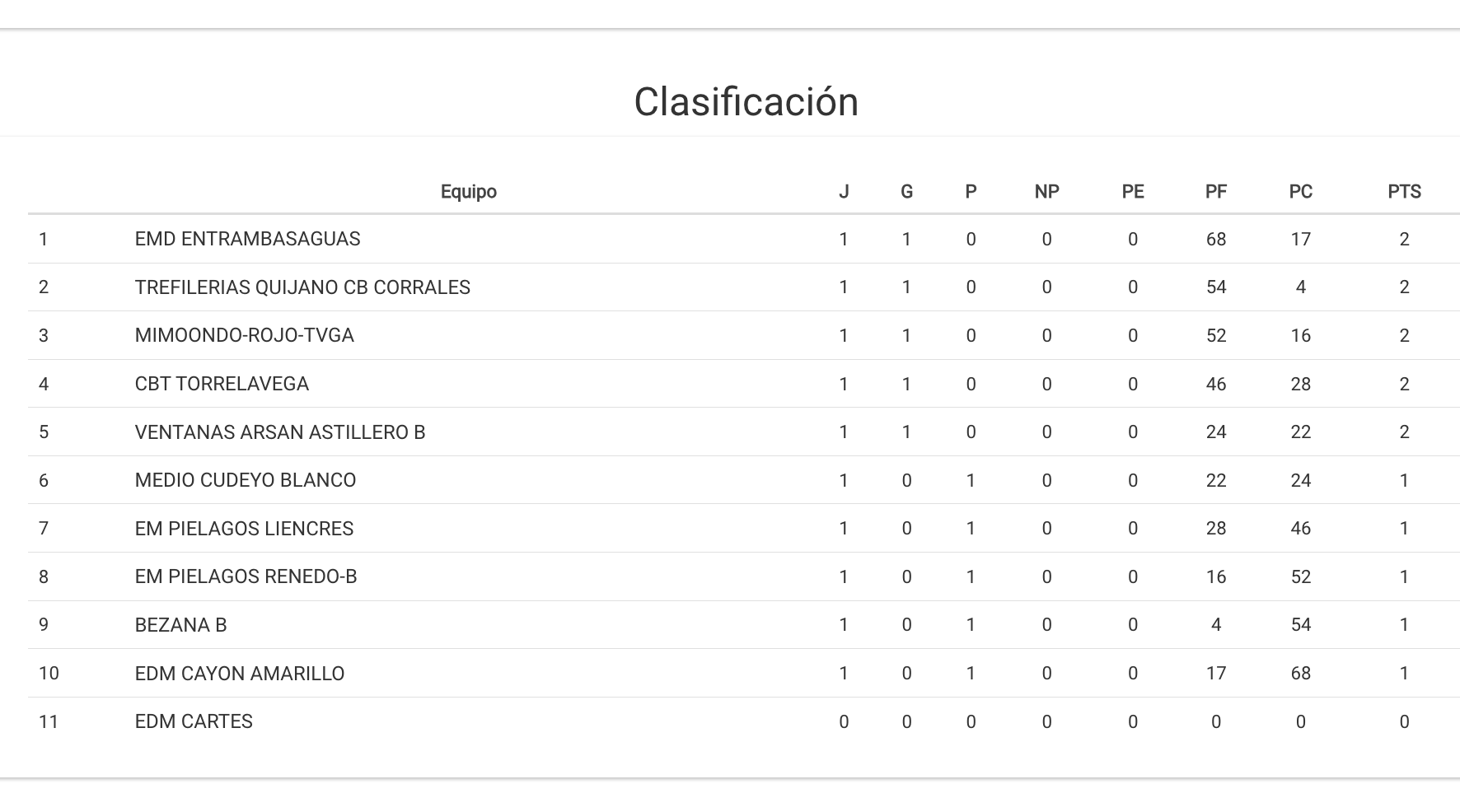Select team EMD ENTRAMBASAGUAS
This screenshot has width=1460, height=812.
(x=247, y=239)
